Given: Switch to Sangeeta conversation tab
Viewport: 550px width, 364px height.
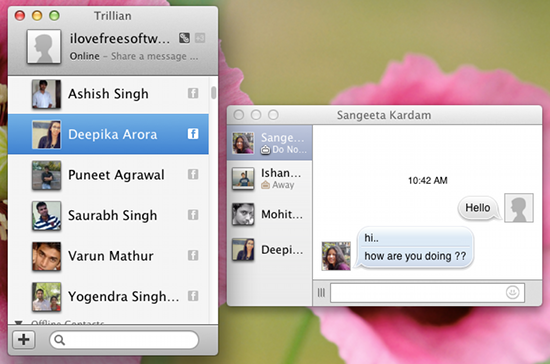Looking at the screenshot, I should (269, 143).
